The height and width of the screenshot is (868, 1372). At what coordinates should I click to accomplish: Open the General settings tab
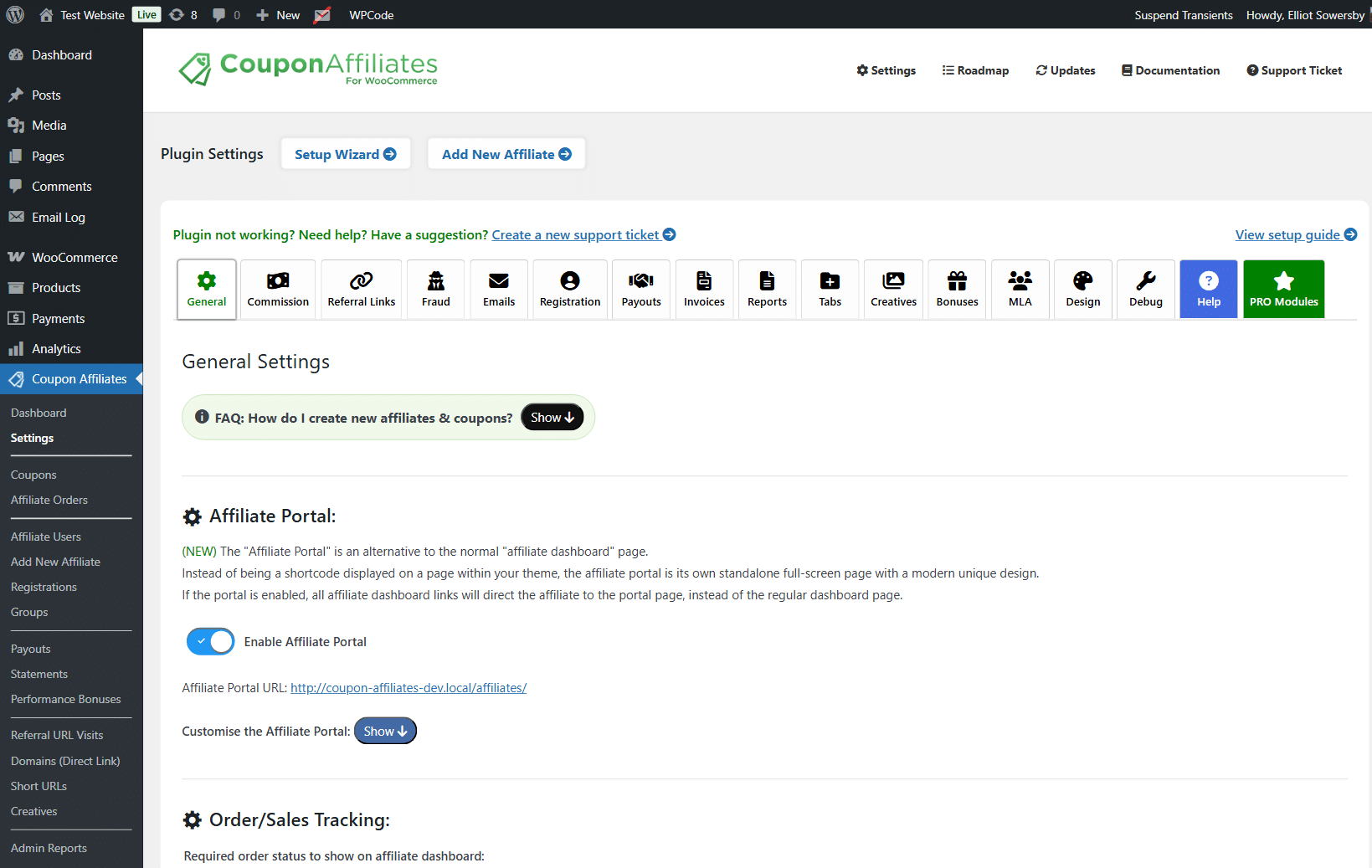tap(207, 290)
